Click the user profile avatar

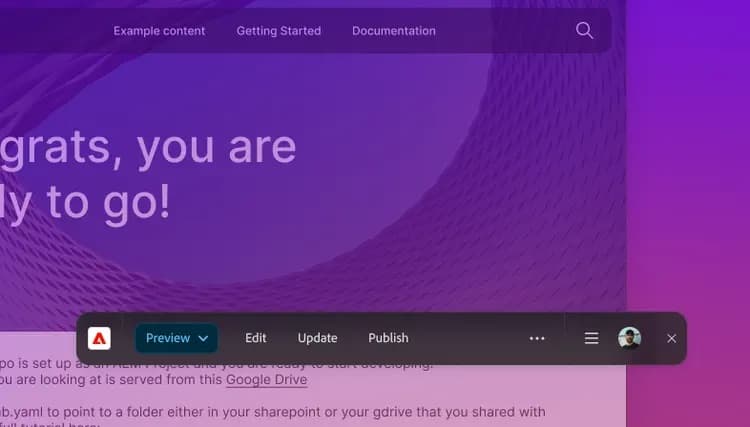[x=629, y=338]
